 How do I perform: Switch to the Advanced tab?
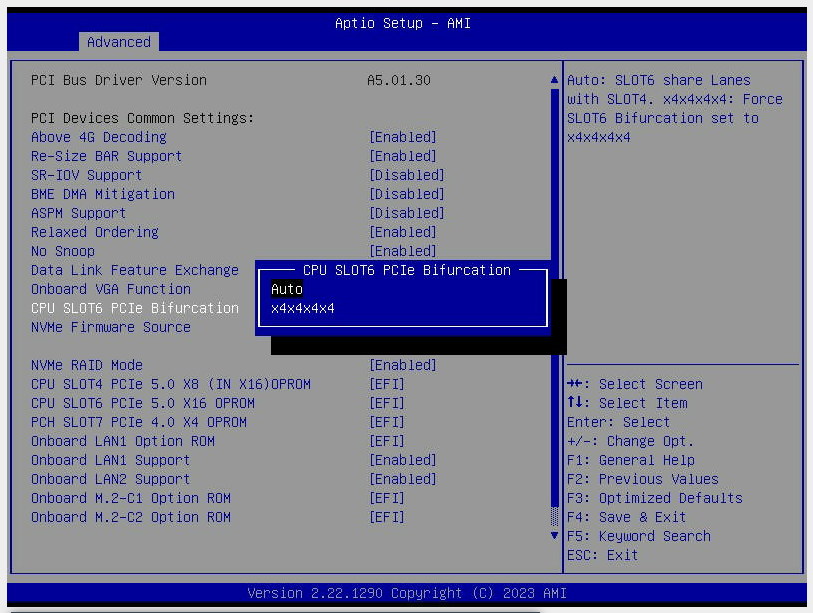click(x=118, y=42)
